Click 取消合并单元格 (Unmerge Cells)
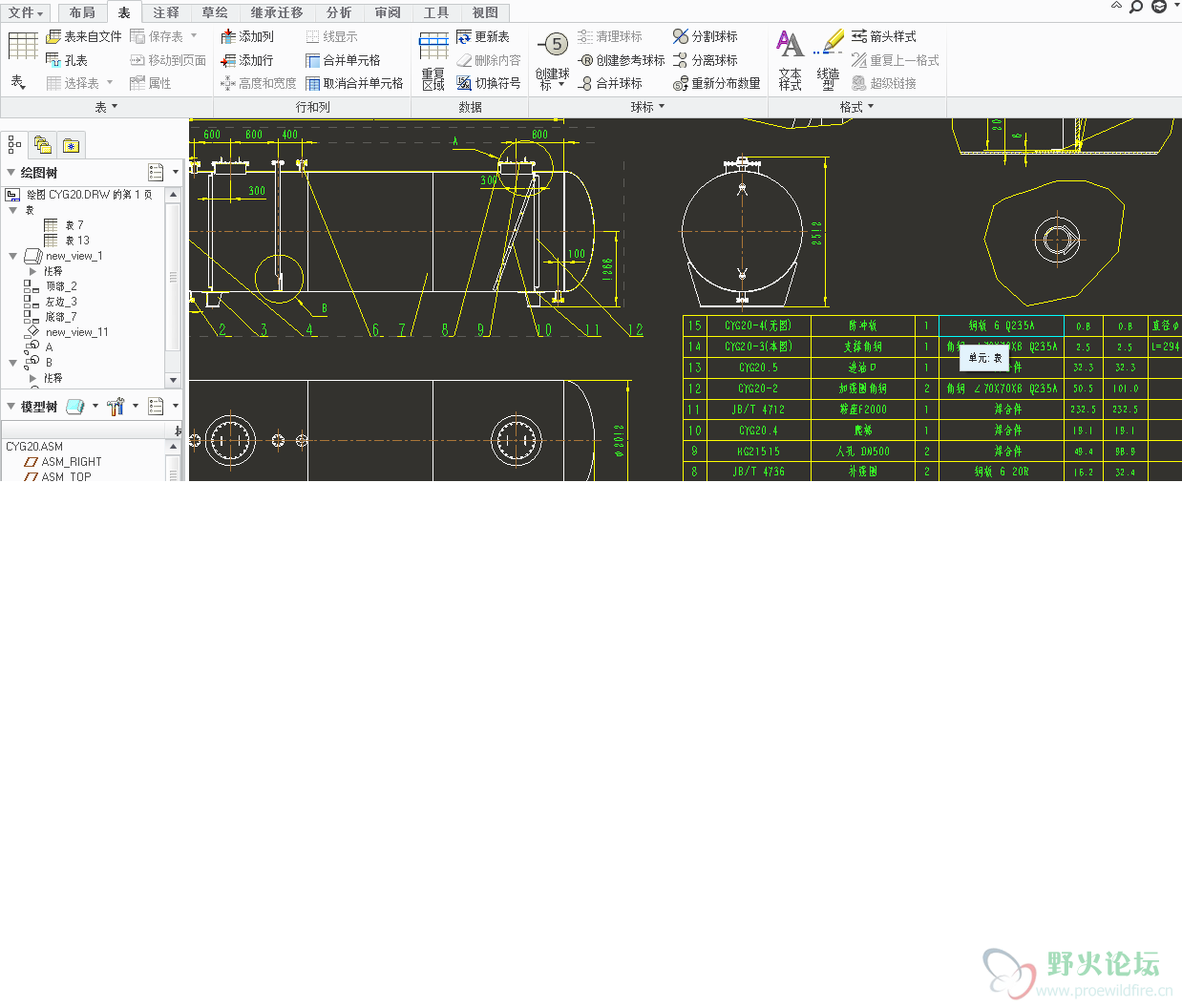Image resolution: width=1182 pixels, height=1008 pixels. point(354,83)
